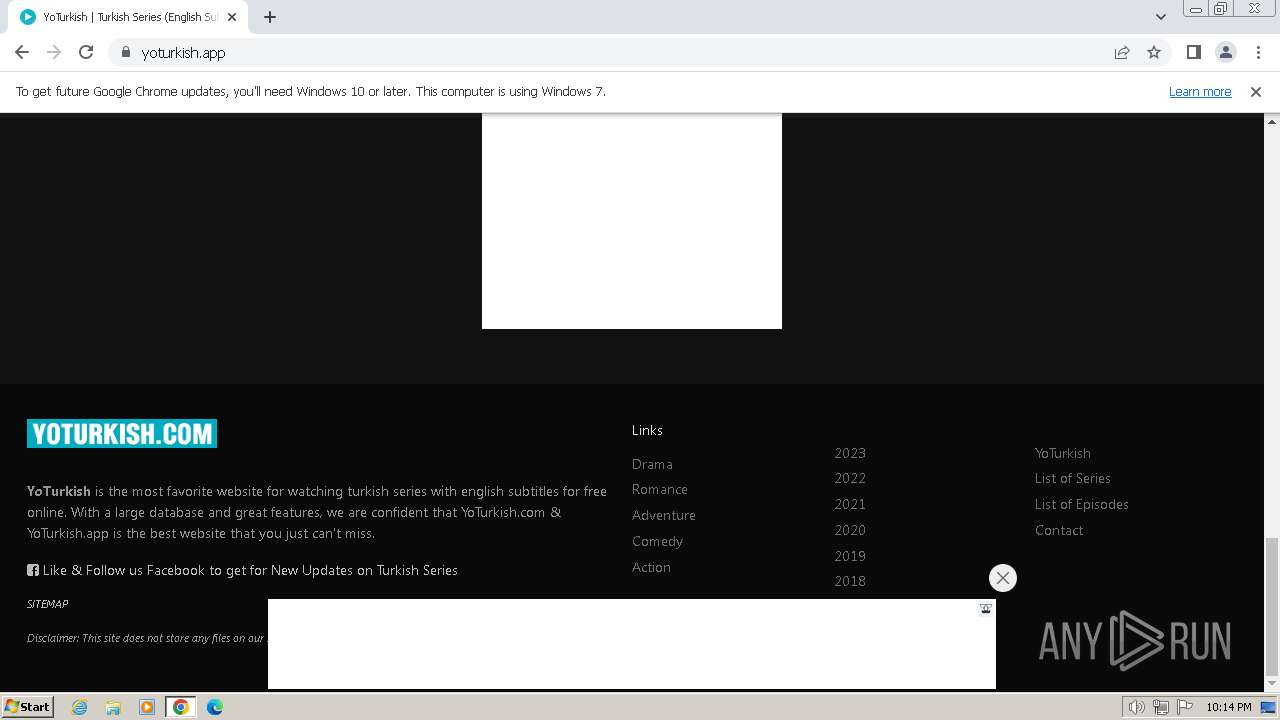Open the Contact link
The height and width of the screenshot is (720, 1280).
tap(1059, 530)
